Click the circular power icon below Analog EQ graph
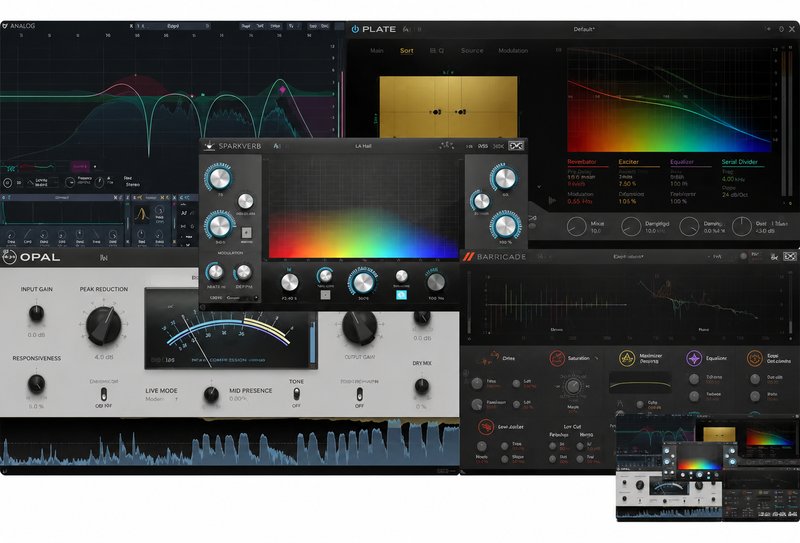The image size is (800, 543). tap(8, 182)
